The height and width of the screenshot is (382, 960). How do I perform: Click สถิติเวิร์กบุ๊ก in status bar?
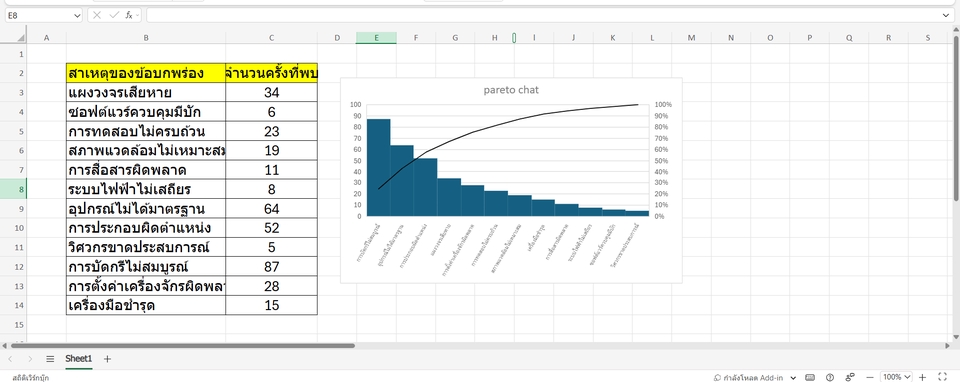click(x=31, y=378)
